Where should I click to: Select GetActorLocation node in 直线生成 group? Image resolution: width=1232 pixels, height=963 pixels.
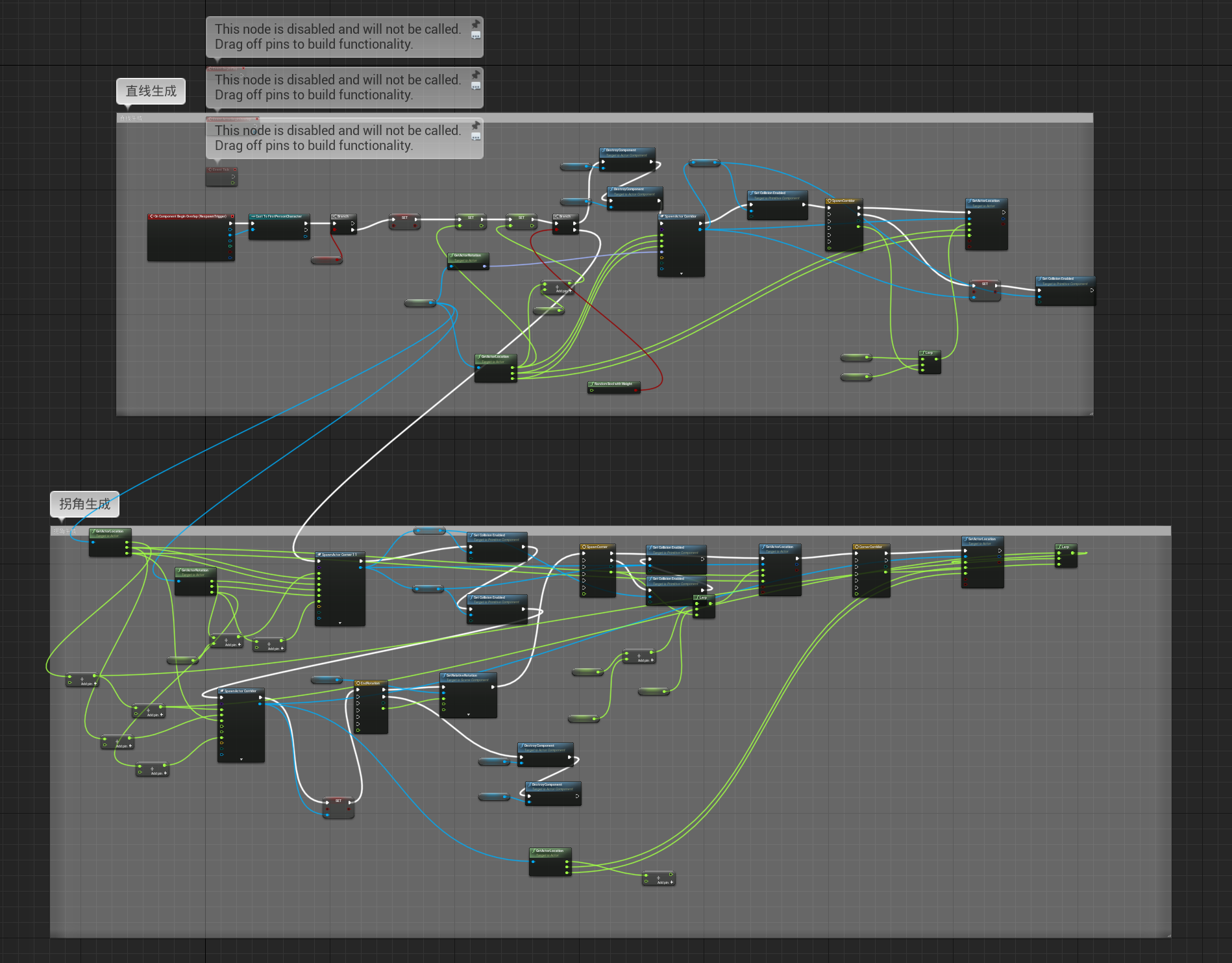[x=496, y=368]
